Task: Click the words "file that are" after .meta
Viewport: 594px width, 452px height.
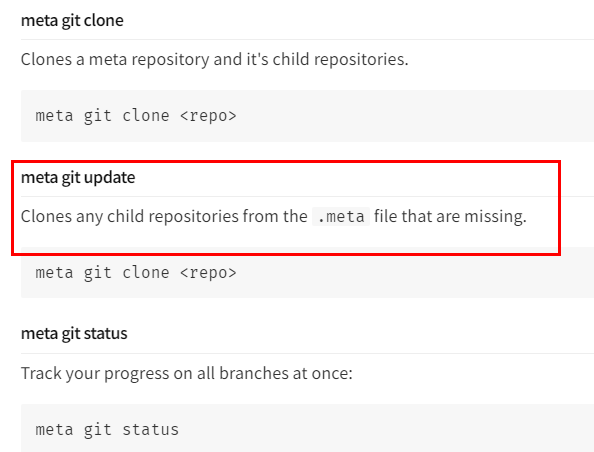Action: pyautogui.click(x=417, y=217)
